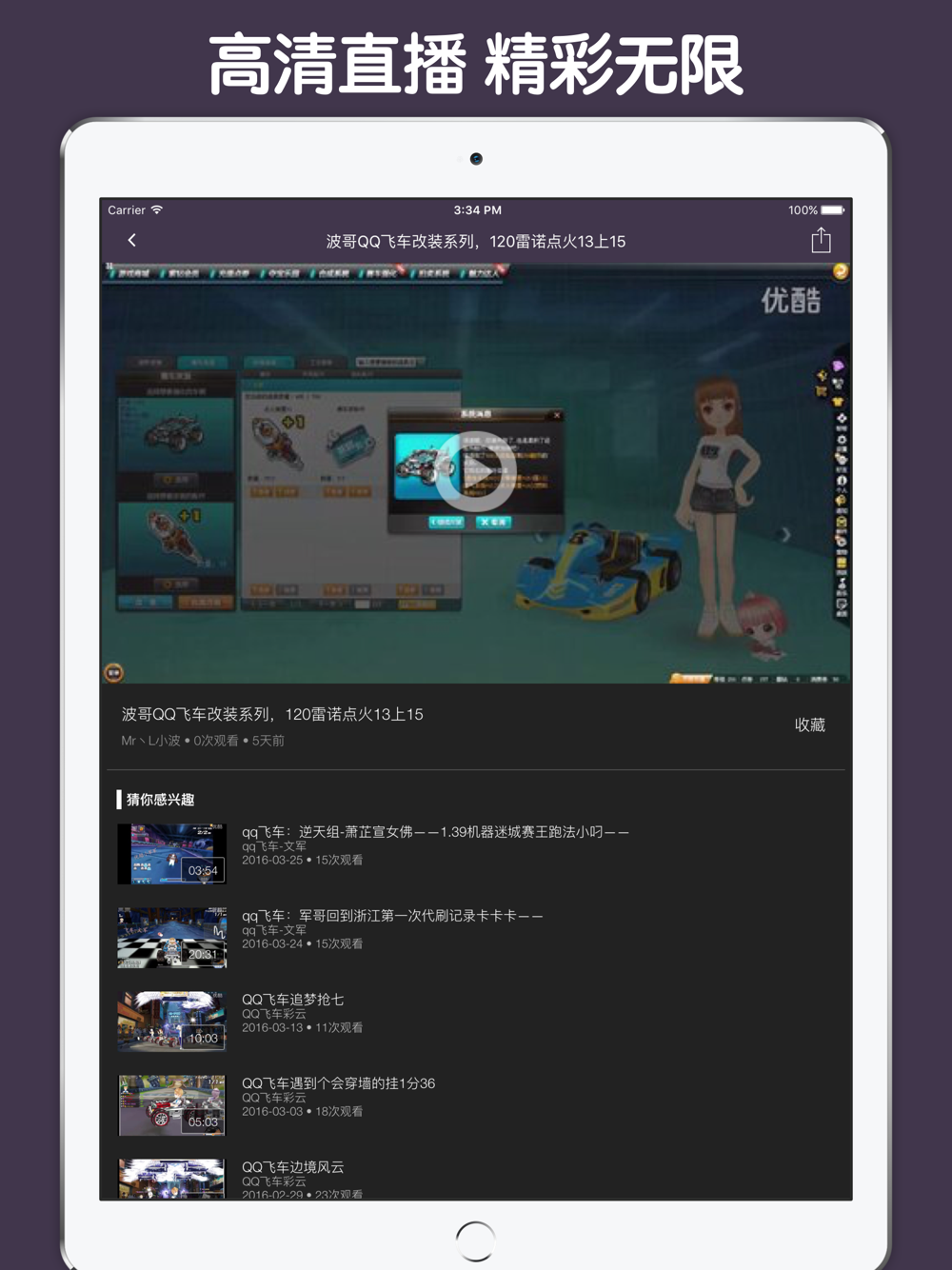Image resolution: width=952 pixels, height=1270 pixels.
Task: Click the 2016-03-03 • 18次观看 info line
Action: click(302, 1111)
